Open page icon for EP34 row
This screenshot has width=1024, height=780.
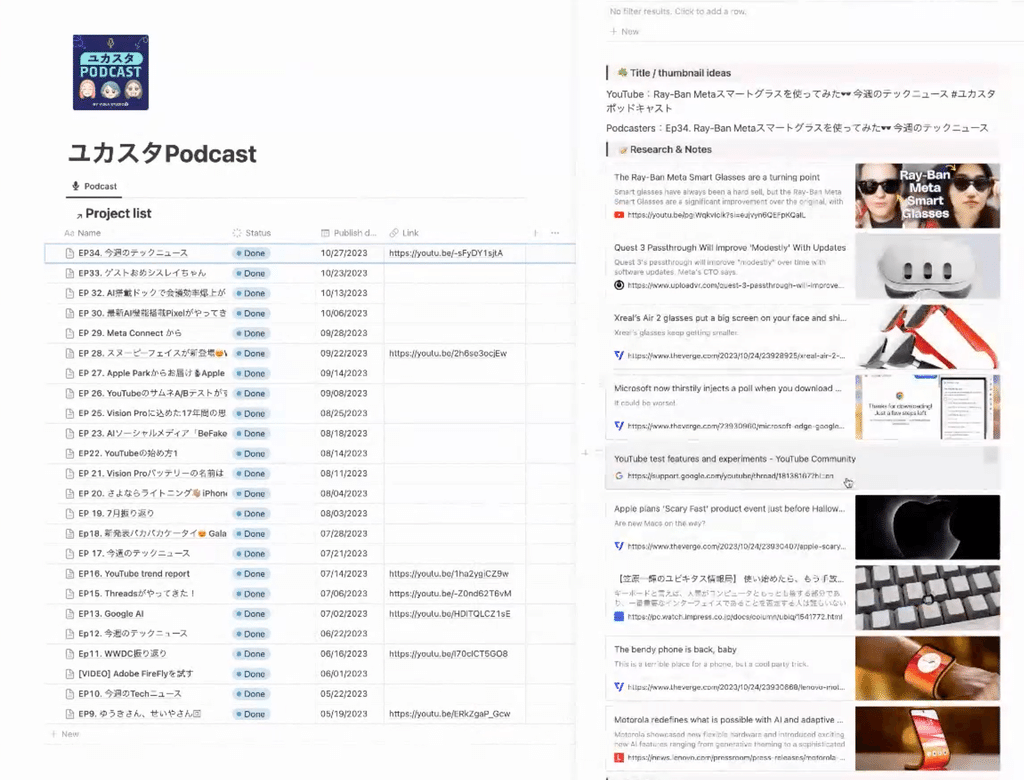(70, 253)
